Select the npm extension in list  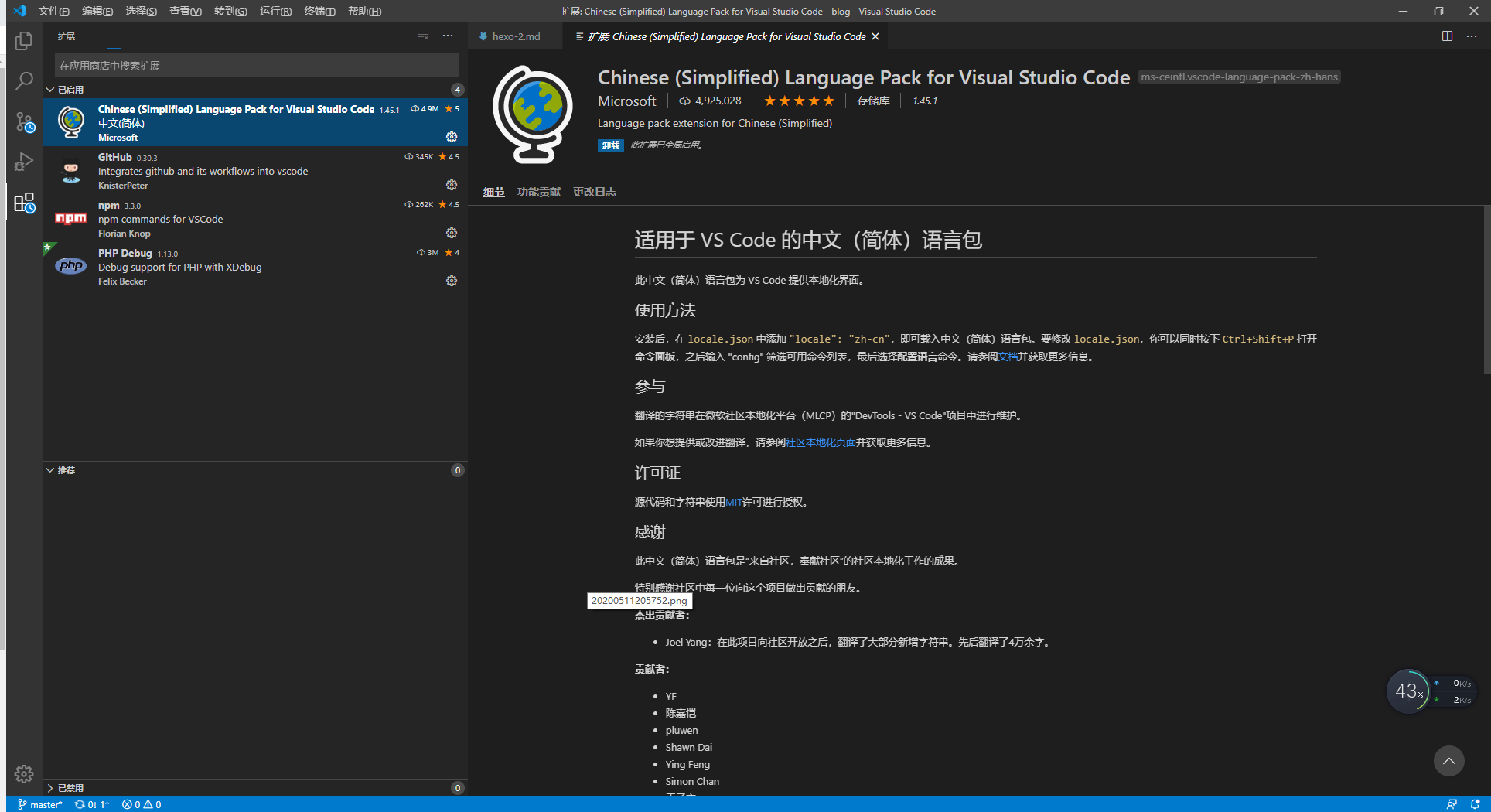click(255, 219)
